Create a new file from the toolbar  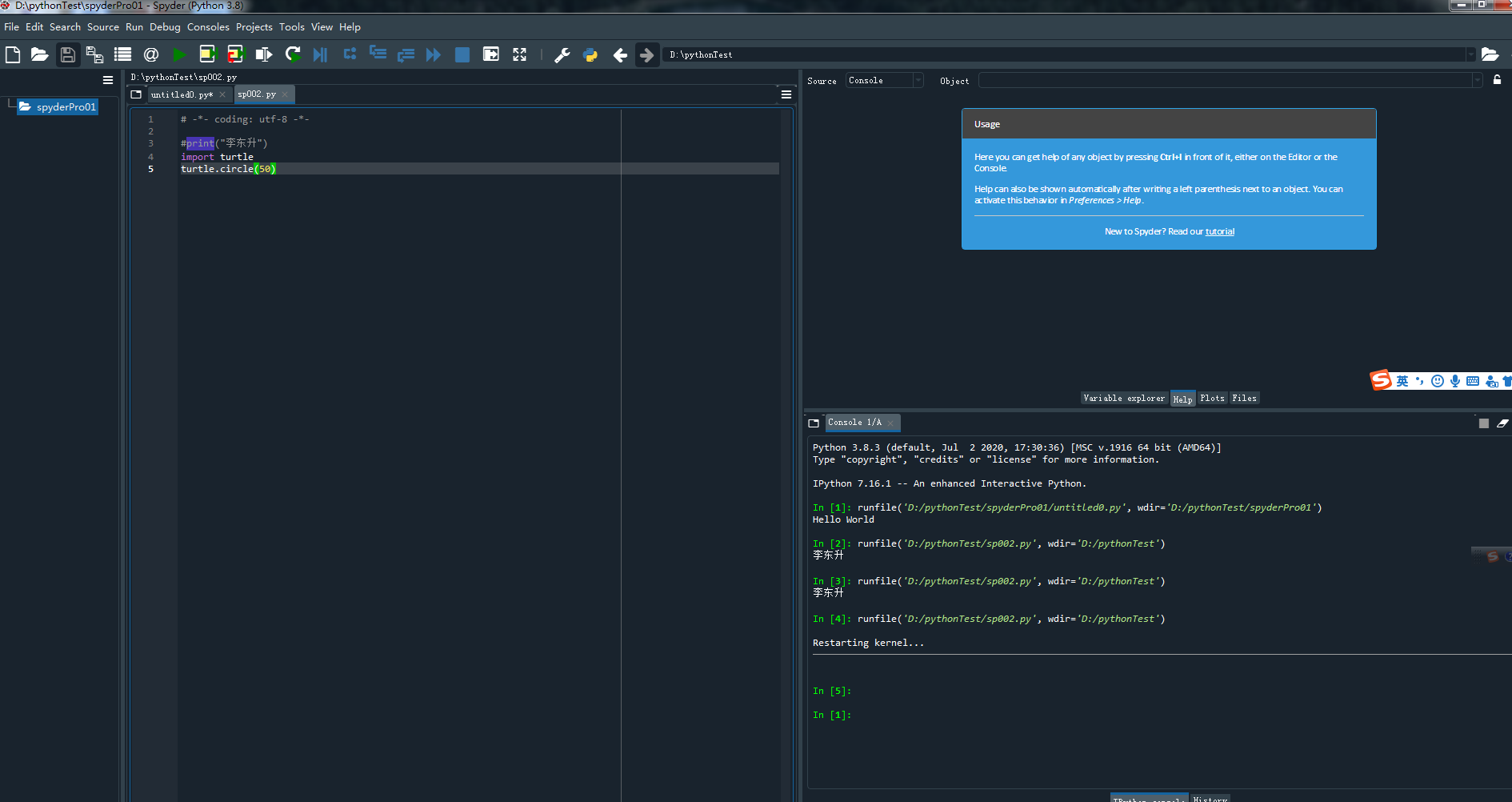(x=13, y=54)
